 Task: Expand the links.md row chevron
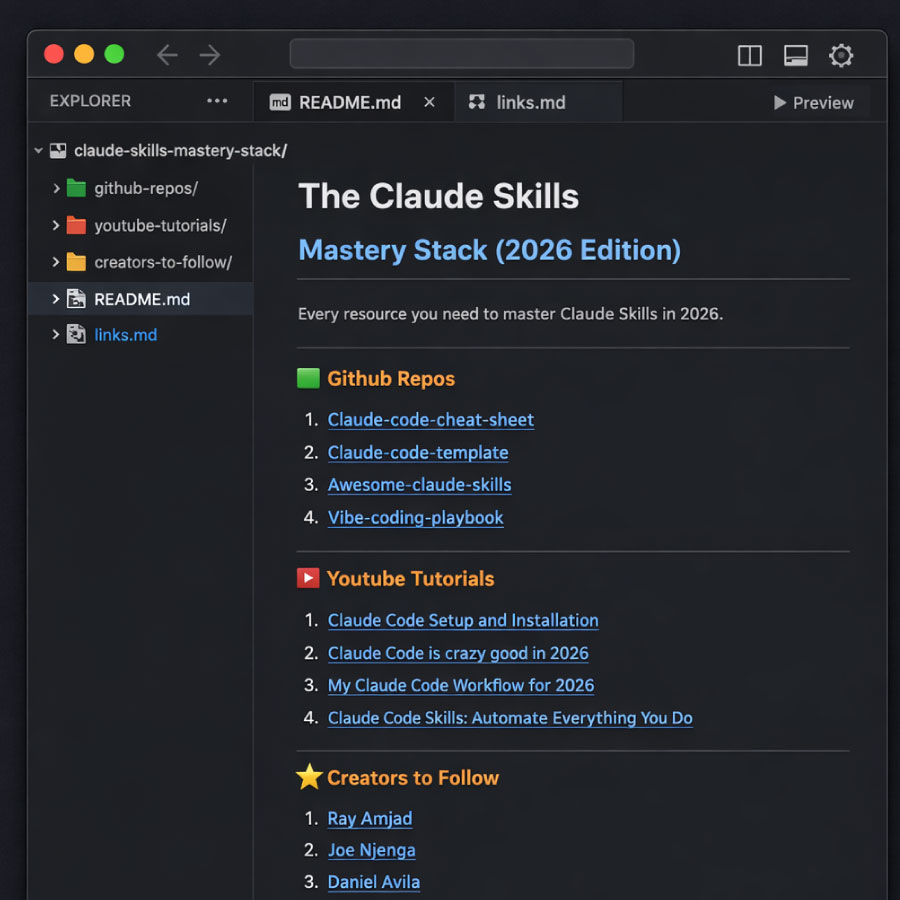pos(56,335)
